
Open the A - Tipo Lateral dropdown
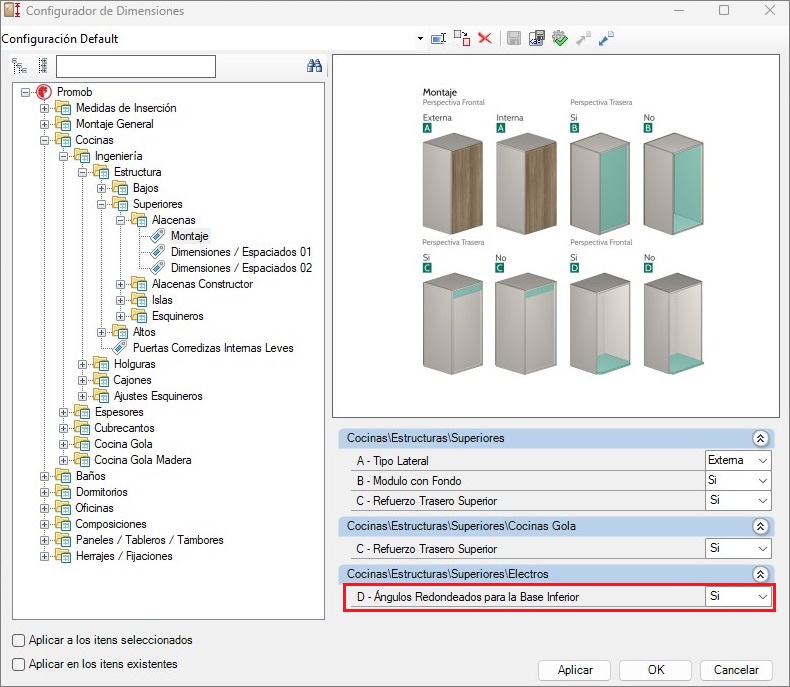tap(763, 460)
